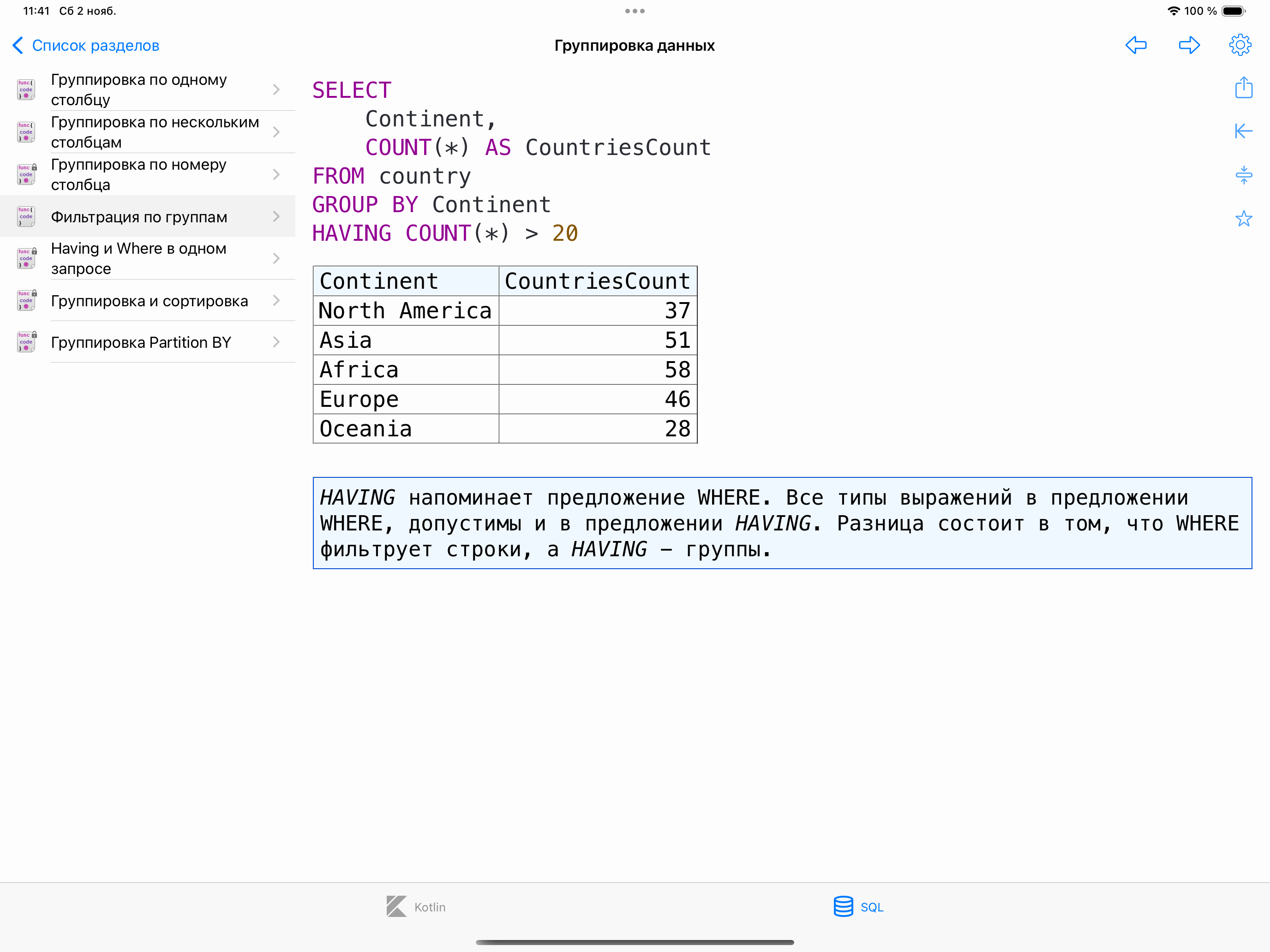This screenshot has height=952, width=1270.
Task: Tap FROM country code line
Action: pos(391,176)
